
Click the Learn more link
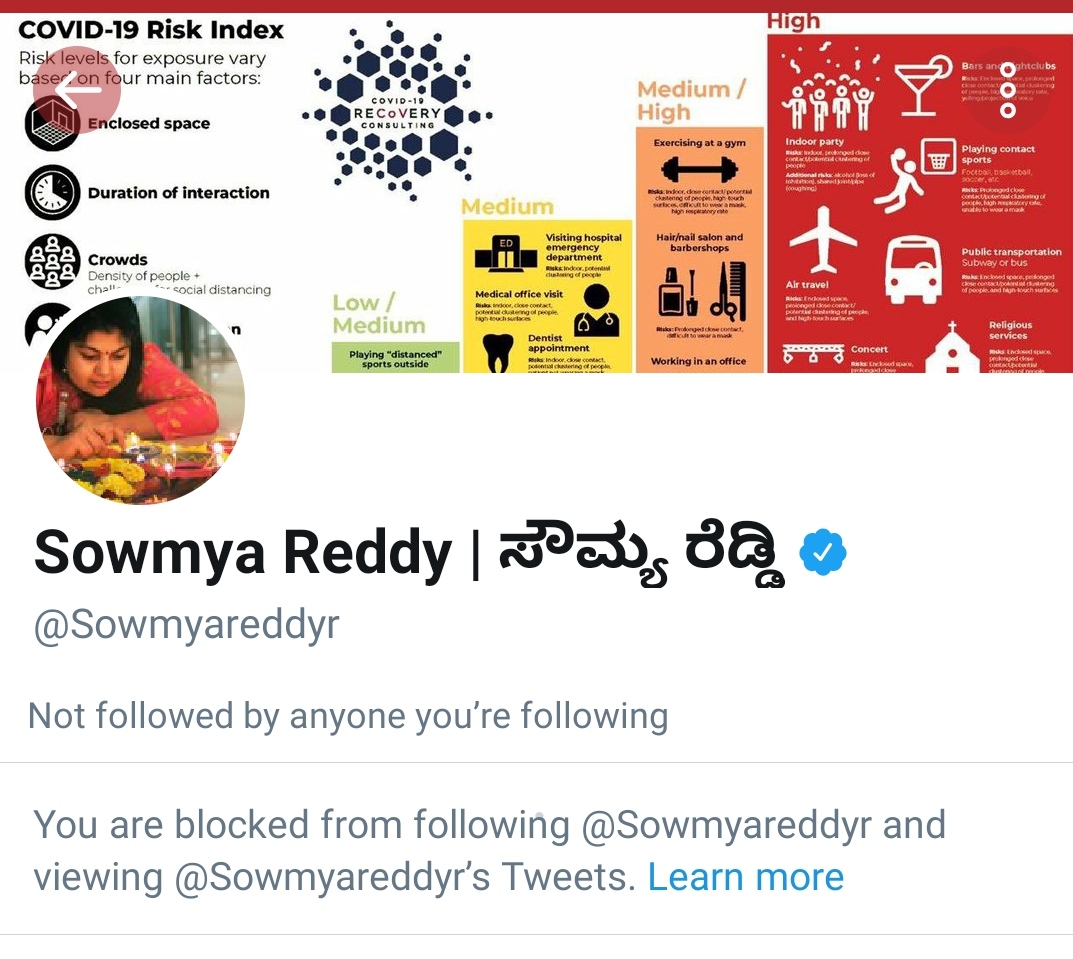pyautogui.click(x=745, y=877)
